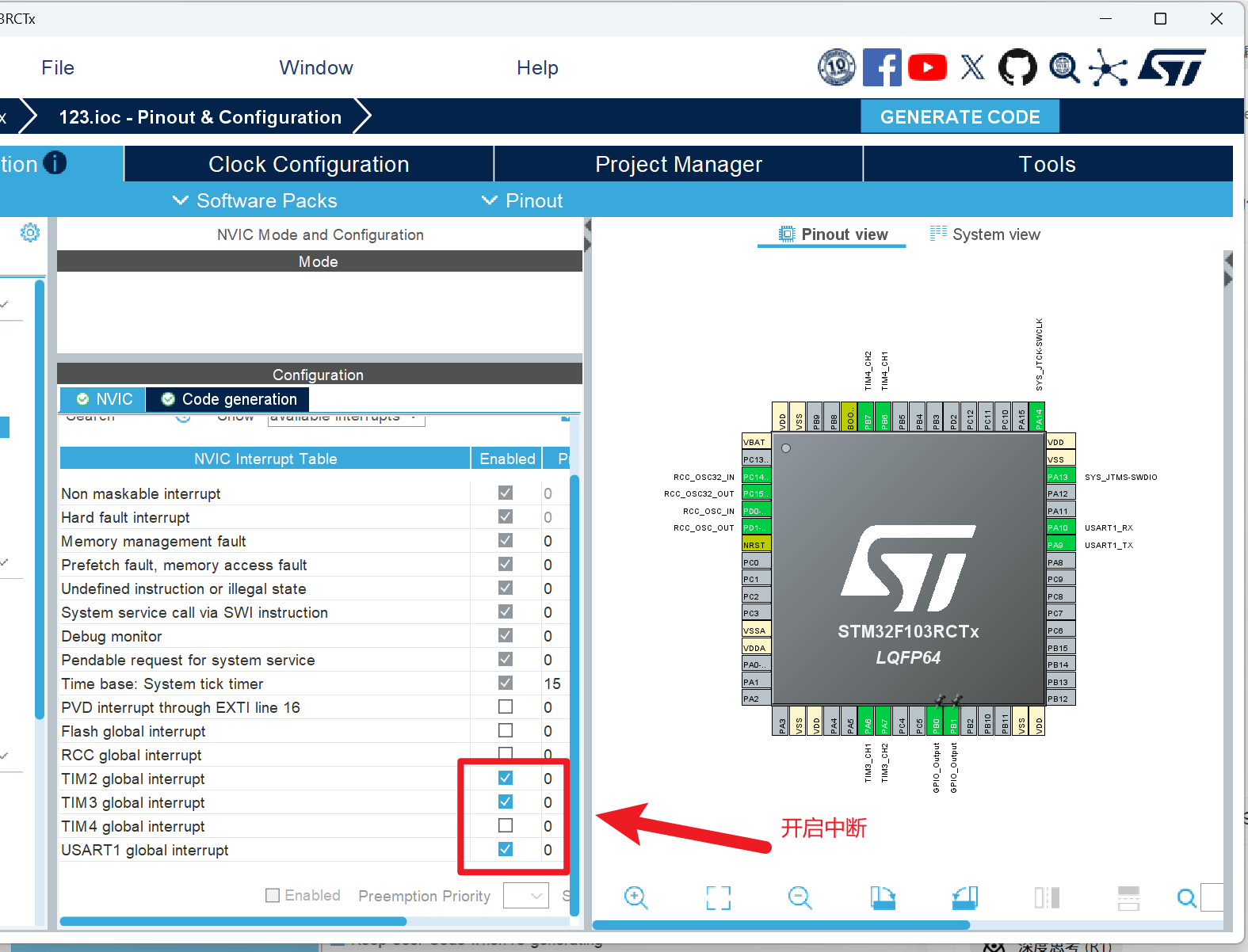
Task: Zoom in on the chip pinout view
Action: pos(635,897)
